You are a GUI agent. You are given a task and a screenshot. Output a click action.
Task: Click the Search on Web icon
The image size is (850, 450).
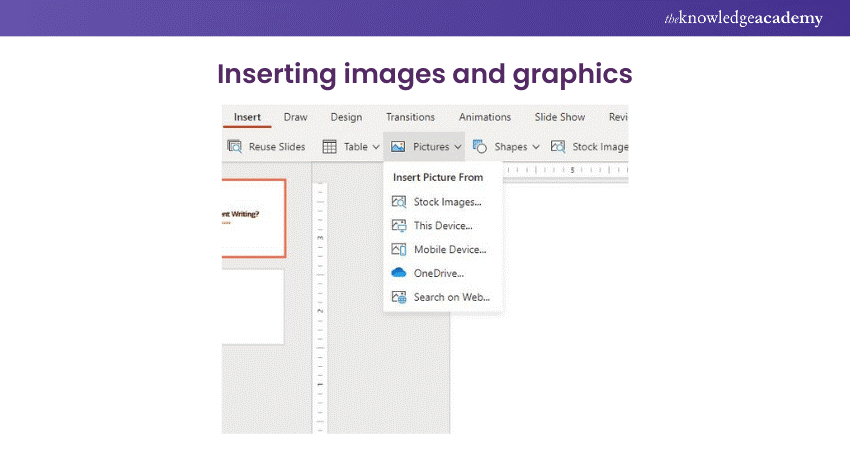click(399, 297)
